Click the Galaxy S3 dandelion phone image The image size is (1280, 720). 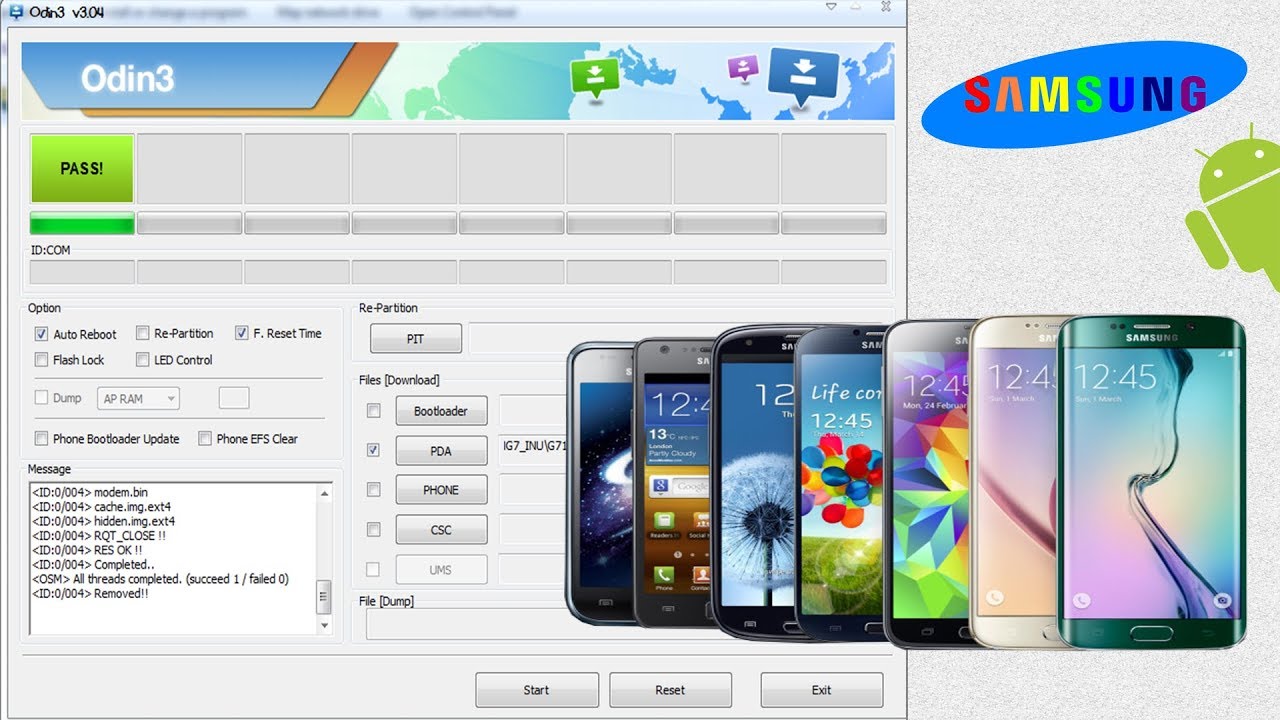tap(753, 483)
